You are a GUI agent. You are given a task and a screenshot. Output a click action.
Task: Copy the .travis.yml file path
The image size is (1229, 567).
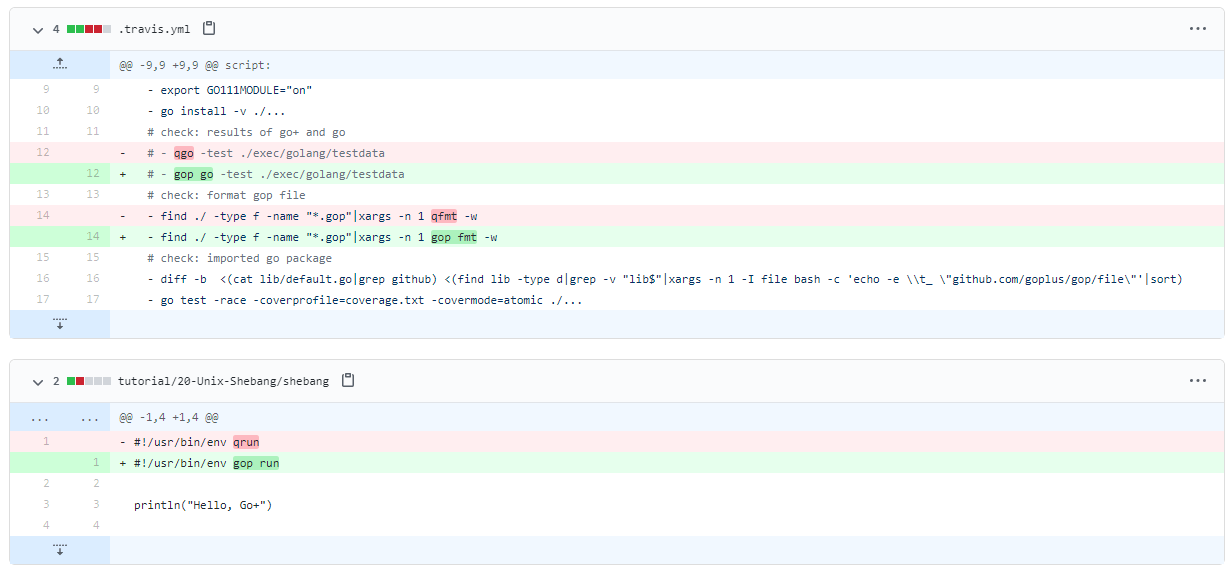(x=209, y=29)
